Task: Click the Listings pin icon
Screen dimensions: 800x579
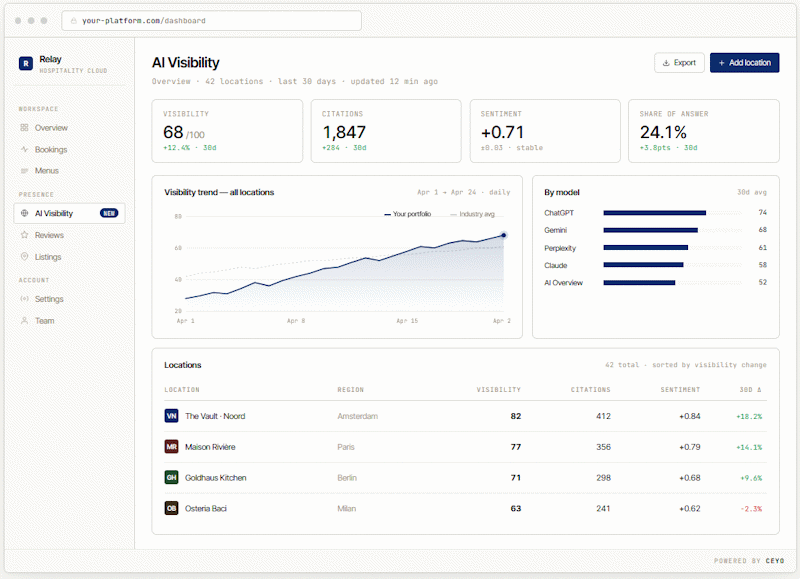Action: pyautogui.click(x=24, y=257)
